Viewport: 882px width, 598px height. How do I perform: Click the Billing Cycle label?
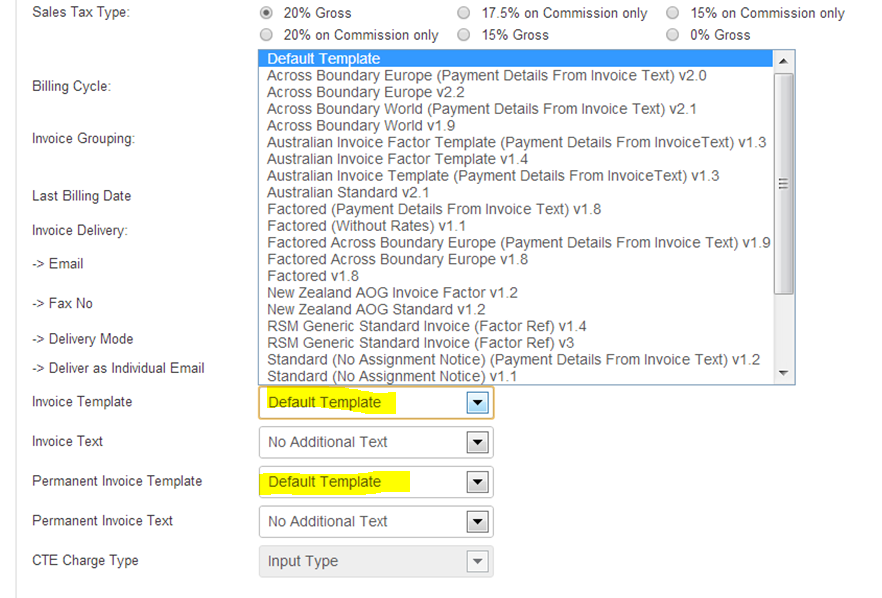click(71, 86)
